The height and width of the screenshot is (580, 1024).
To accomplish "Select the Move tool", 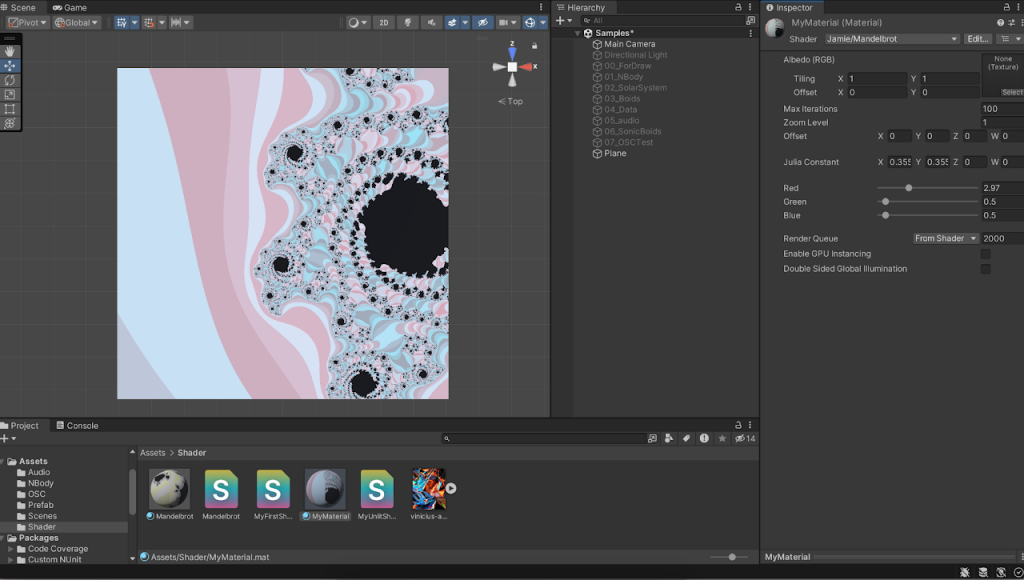I will tap(10, 66).
